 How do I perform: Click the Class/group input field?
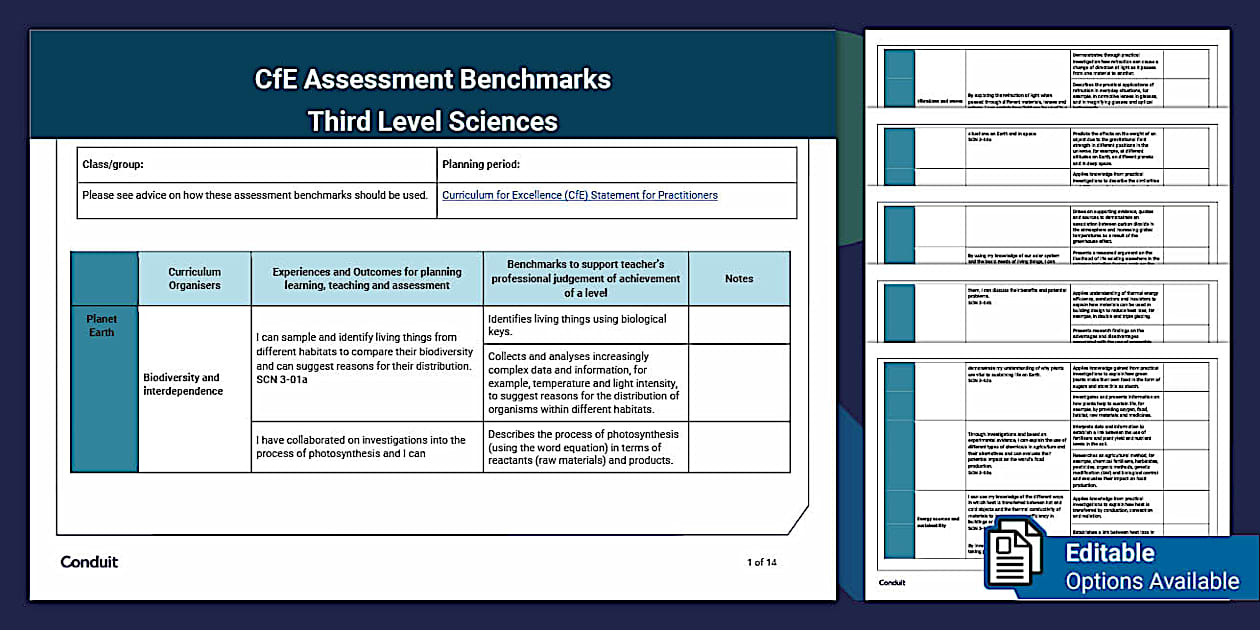[x=255, y=163]
